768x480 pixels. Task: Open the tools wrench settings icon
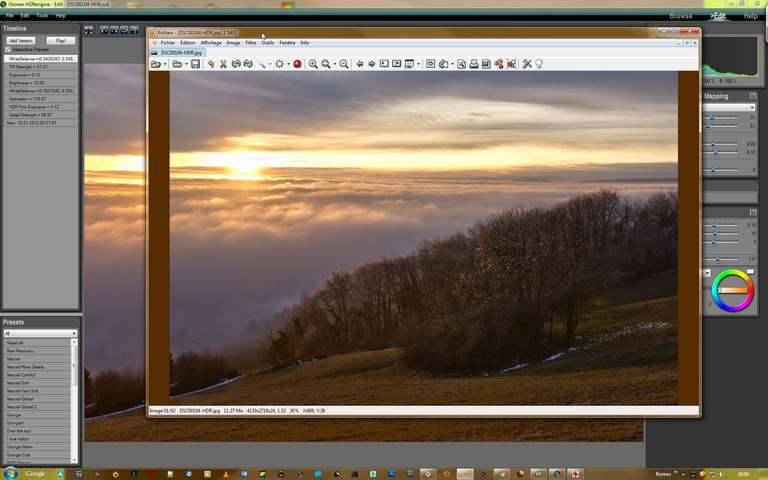pyautogui.click(x=527, y=64)
